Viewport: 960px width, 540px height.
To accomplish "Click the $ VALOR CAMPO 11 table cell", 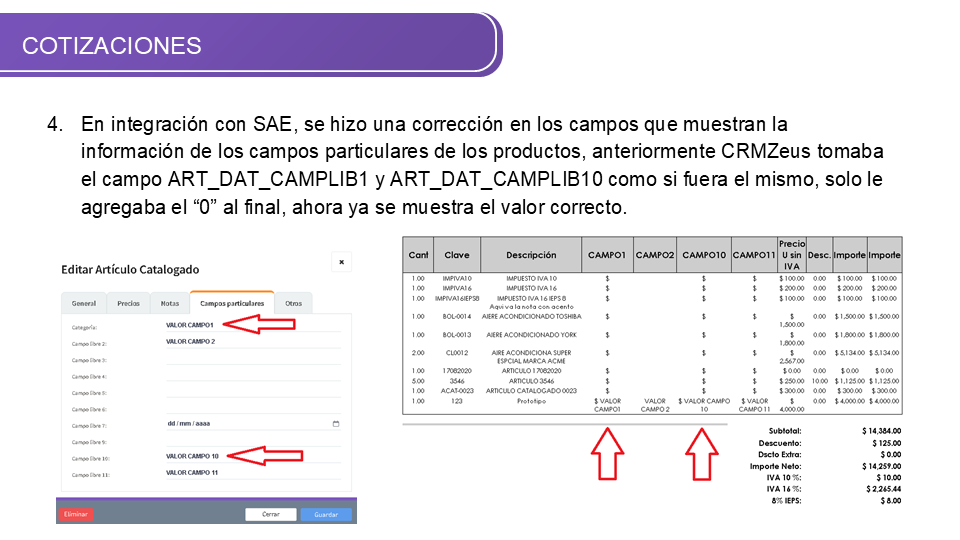I will pyautogui.click(x=754, y=405).
